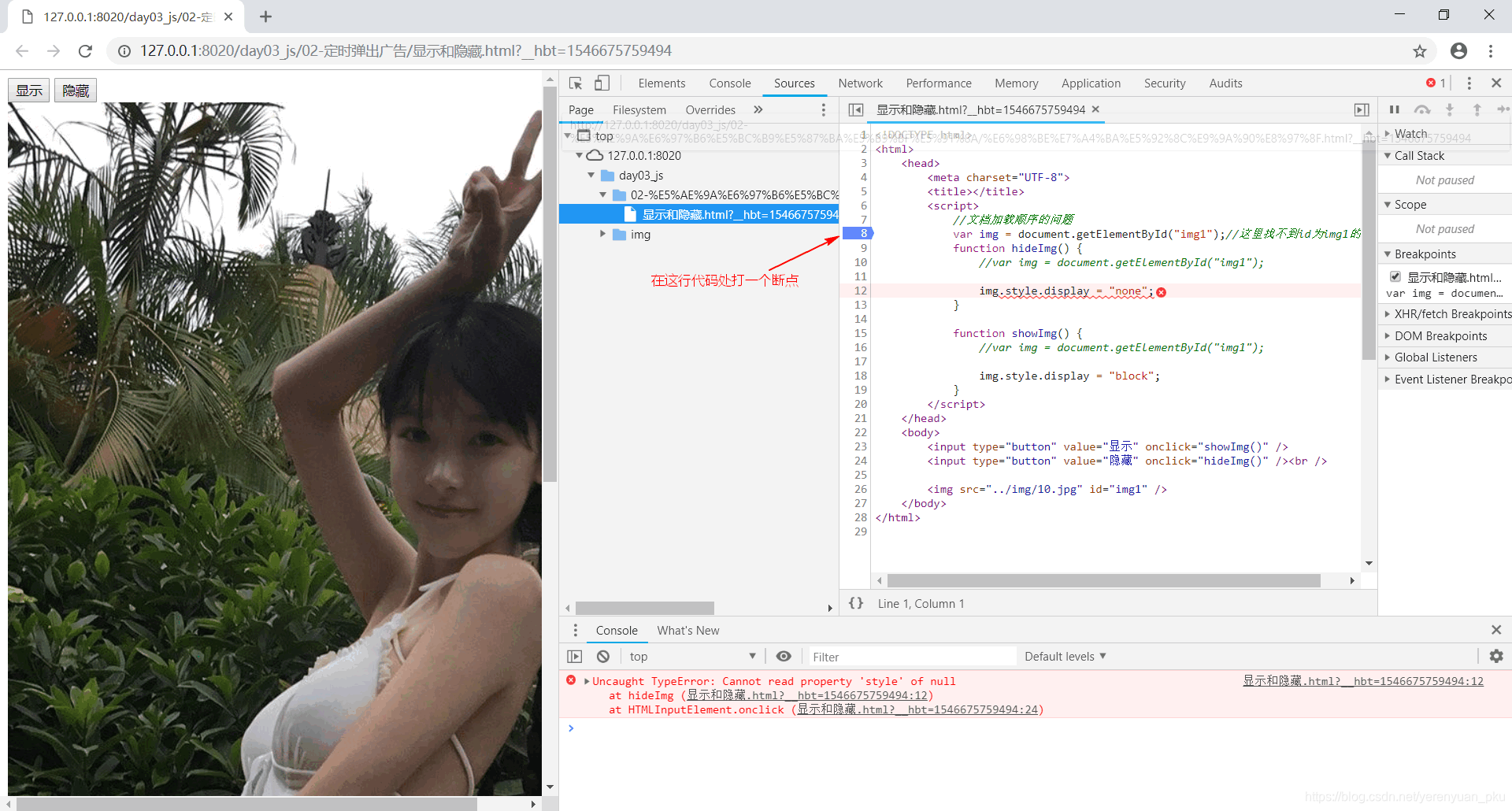Hide the navigator sidebar
Viewport: 1512px width, 811px height.
click(x=856, y=109)
